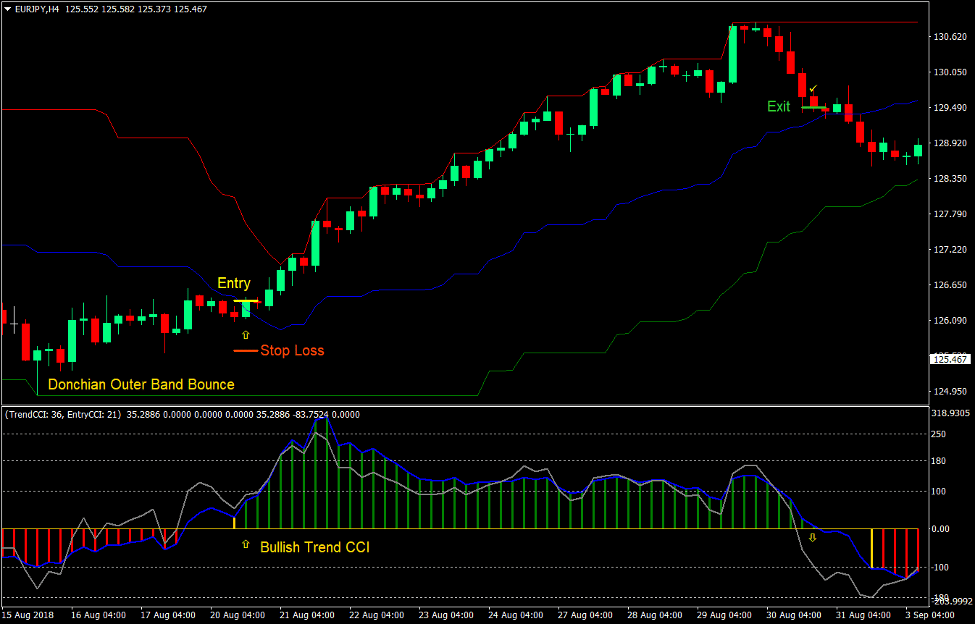Image resolution: width=977 pixels, height=625 pixels.
Task: Collapse the CCI indicator subwindow
Action: (x=8, y=413)
